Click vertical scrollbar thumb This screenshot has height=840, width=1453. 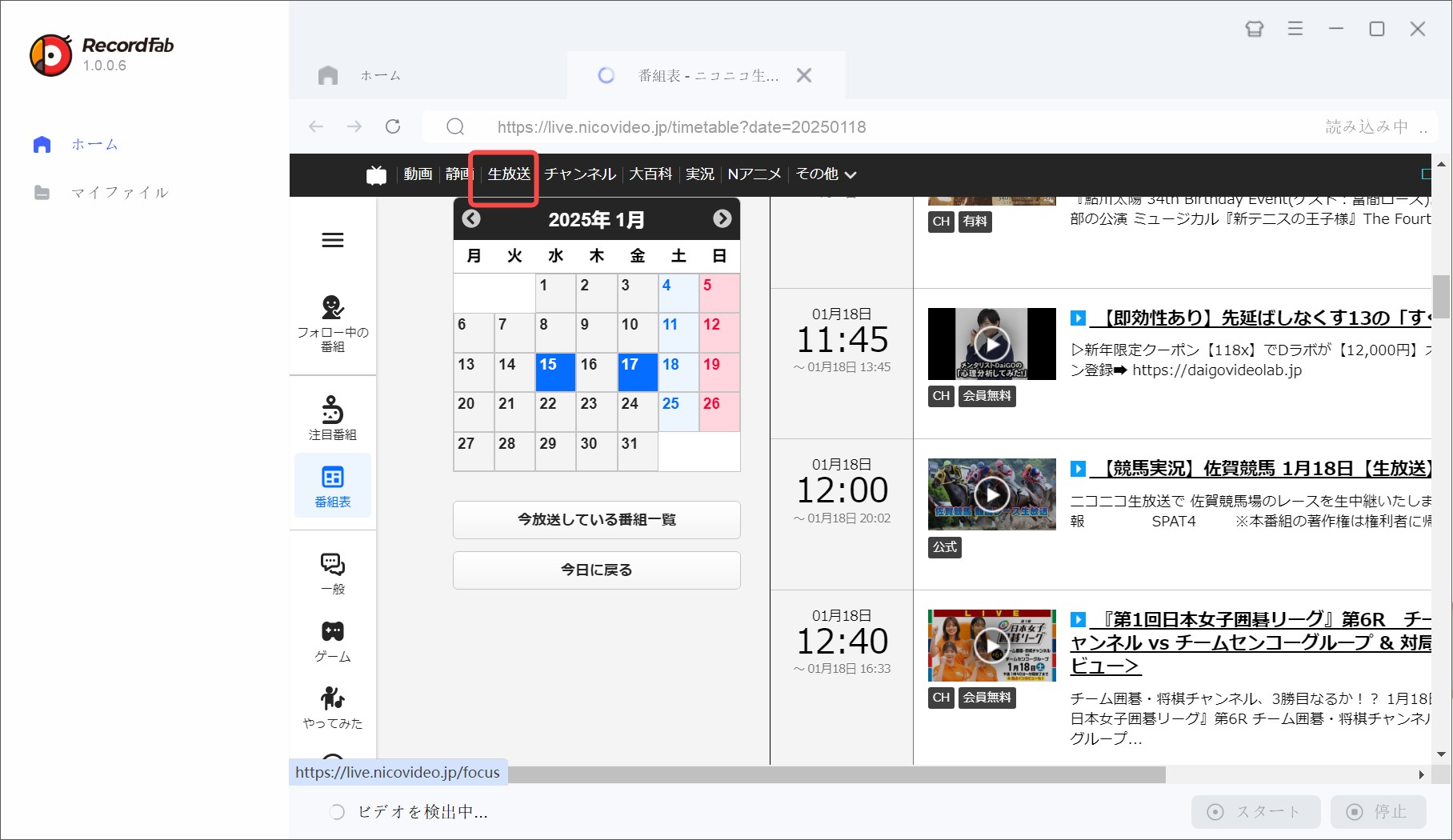(1441, 296)
